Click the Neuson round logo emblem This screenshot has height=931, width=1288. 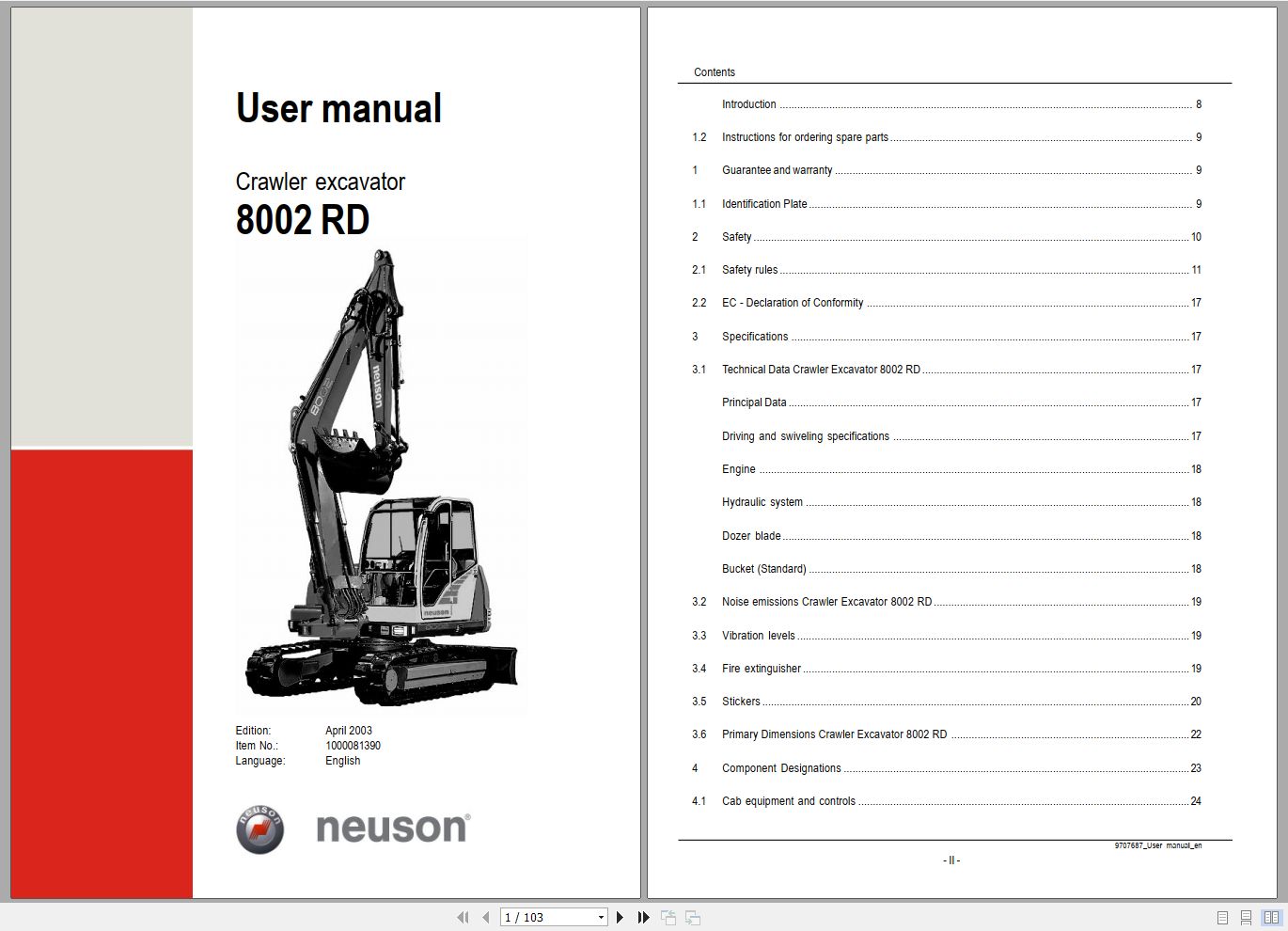pos(260,829)
